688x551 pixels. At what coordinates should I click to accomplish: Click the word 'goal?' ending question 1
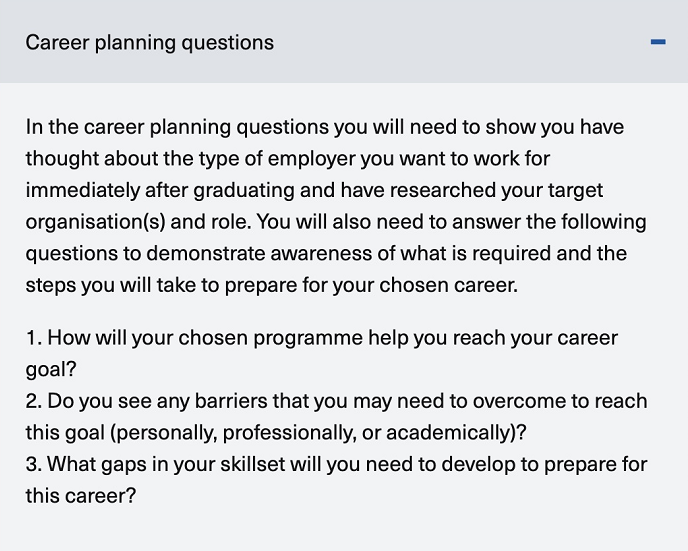point(51,369)
